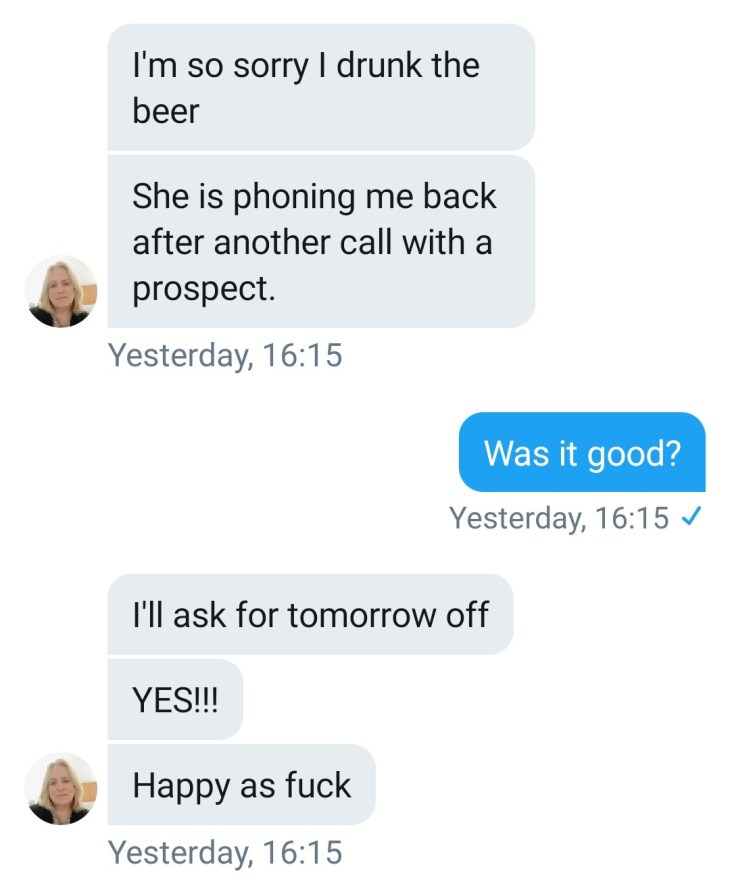The image size is (730, 892).
Task: Click the timestamp under the 'prospect' message
Action: pyautogui.click(x=224, y=355)
